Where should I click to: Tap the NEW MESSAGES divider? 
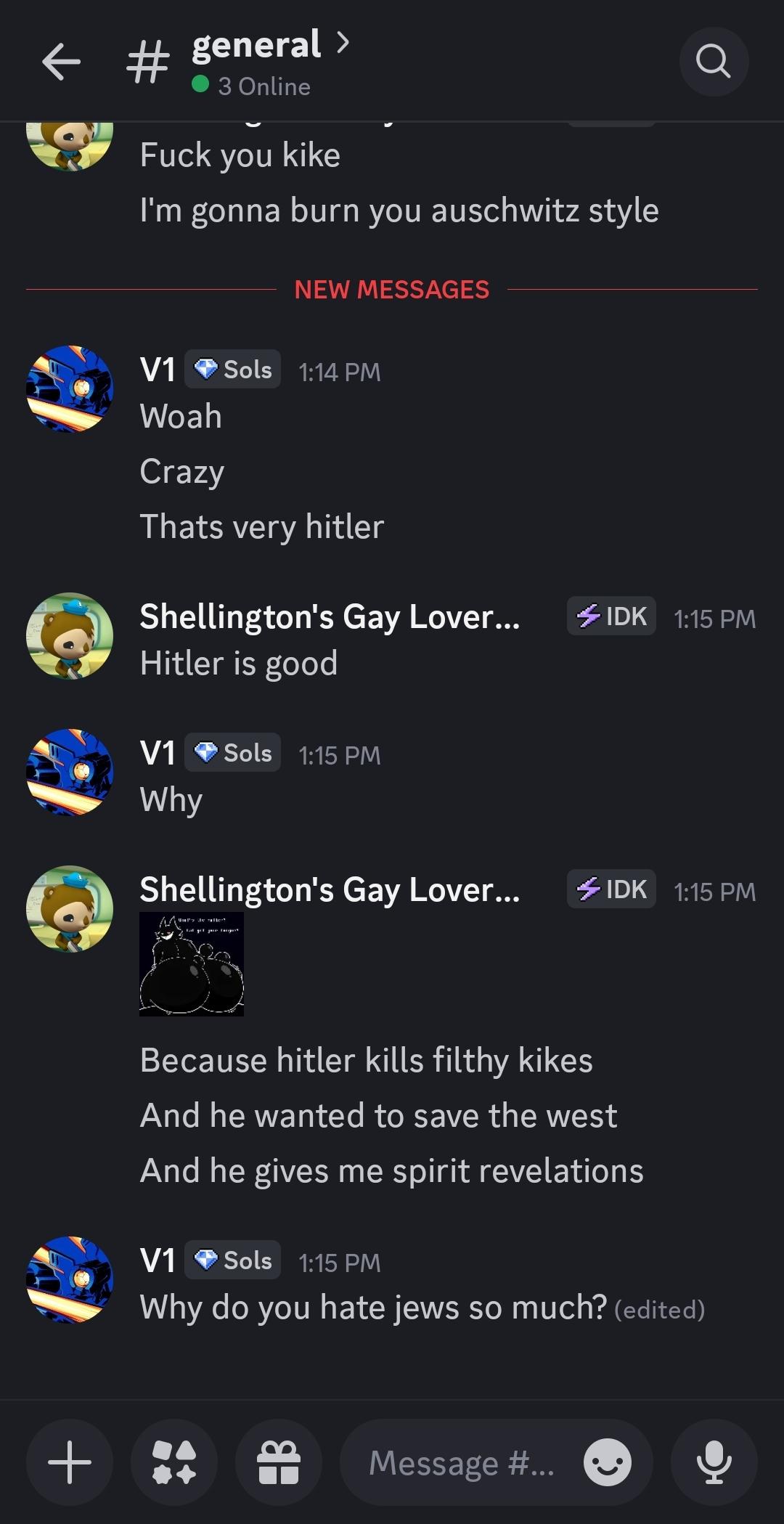coord(392,289)
